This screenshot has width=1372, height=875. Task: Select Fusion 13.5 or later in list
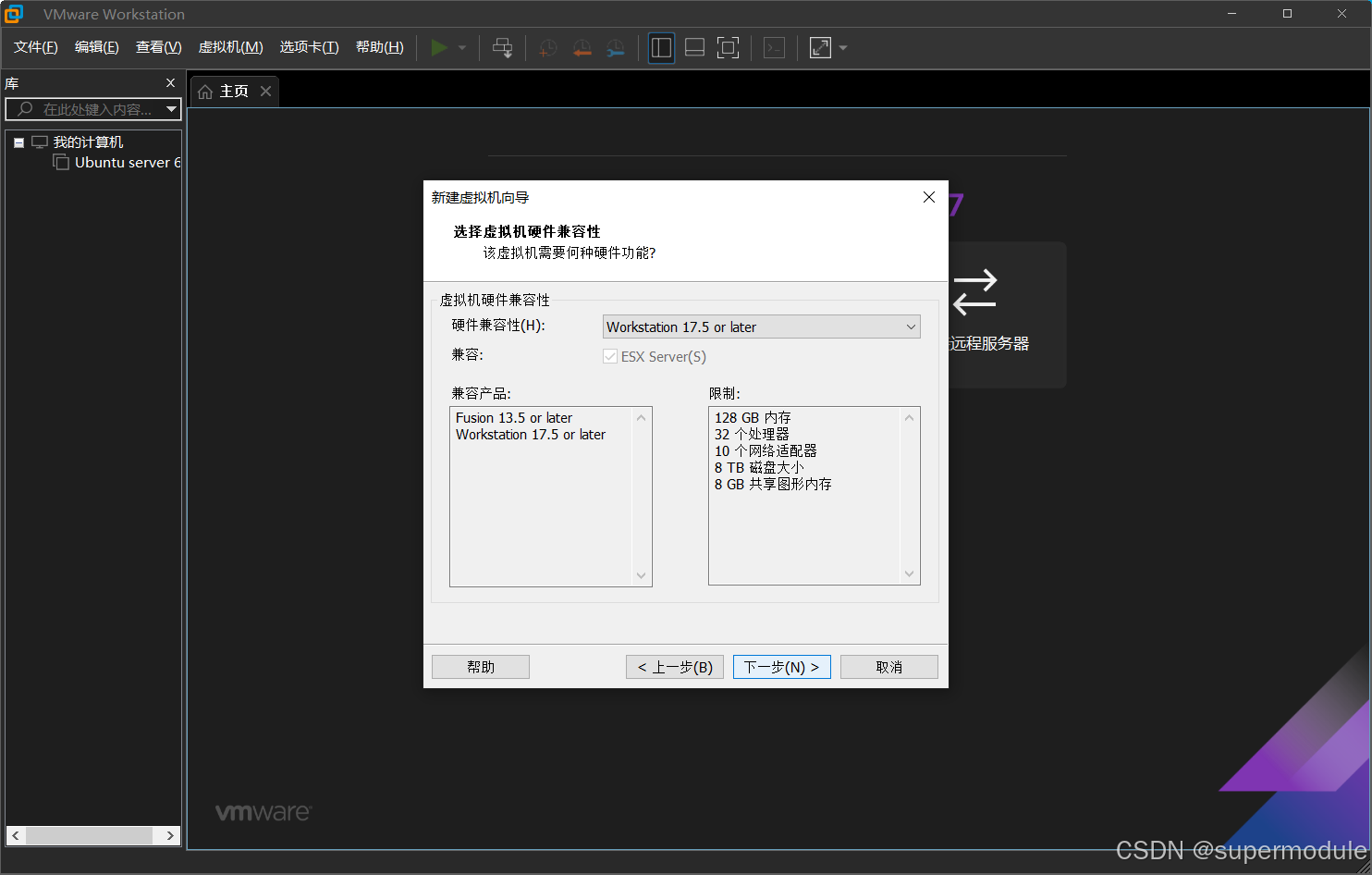pyautogui.click(x=514, y=418)
